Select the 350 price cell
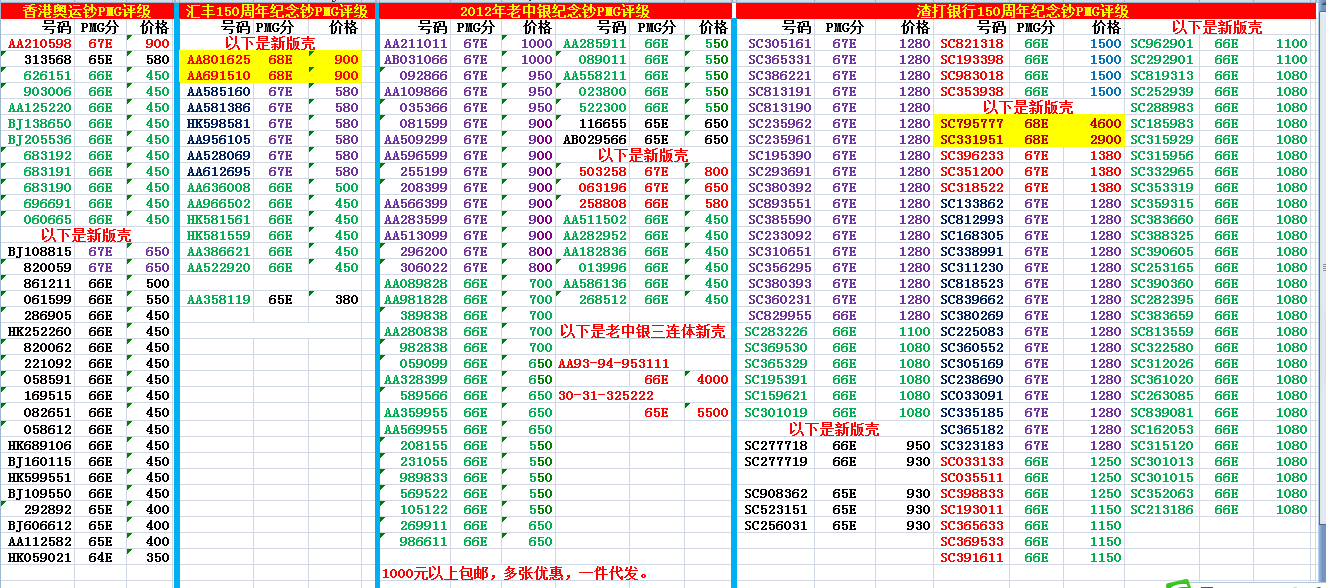 click(x=157, y=558)
